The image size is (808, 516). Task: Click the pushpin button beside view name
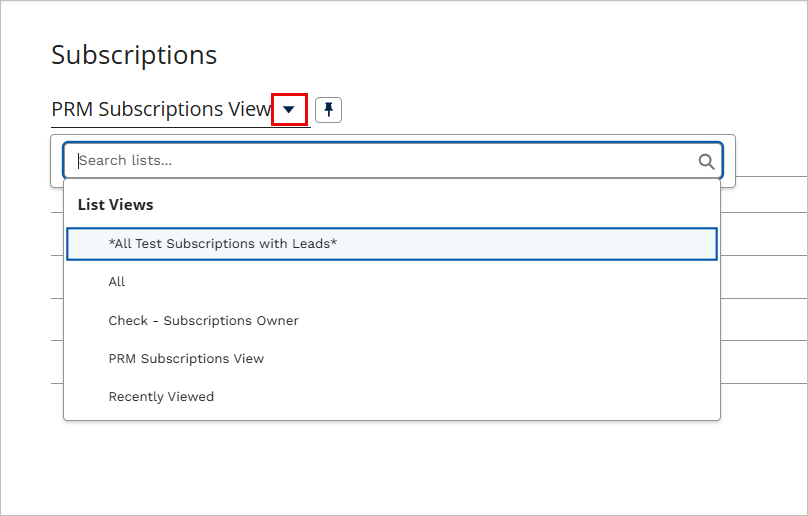pyautogui.click(x=328, y=110)
